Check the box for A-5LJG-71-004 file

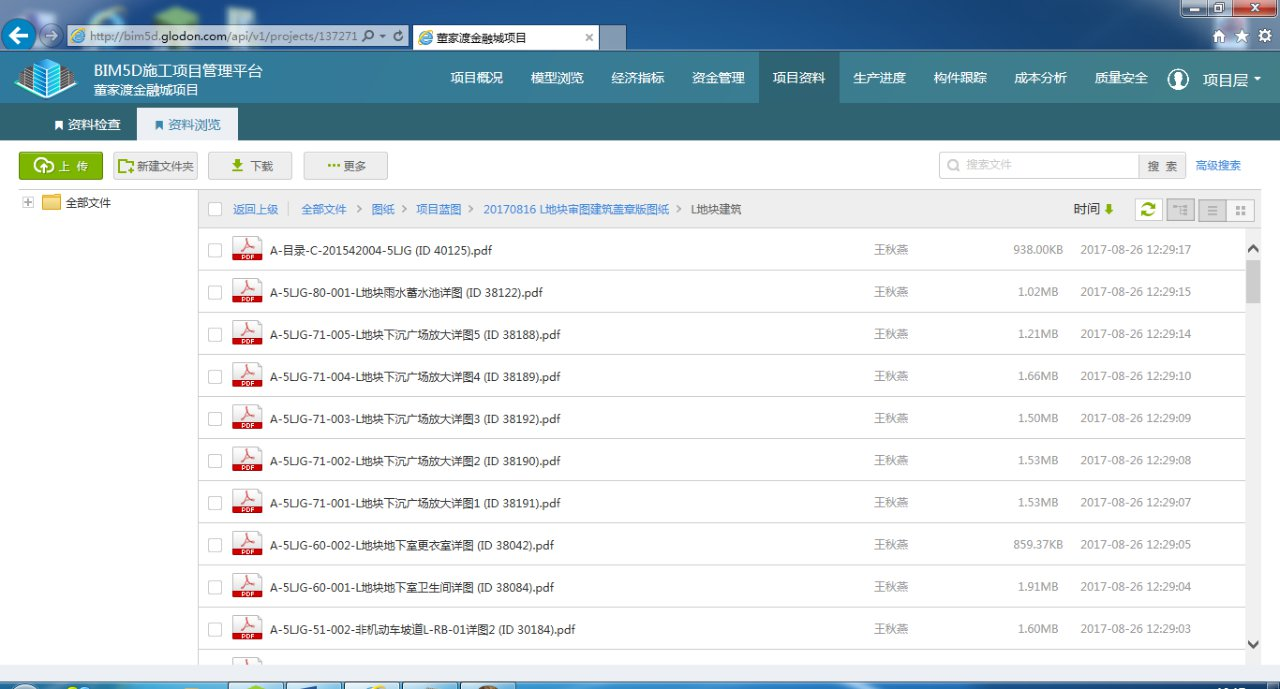click(x=215, y=376)
